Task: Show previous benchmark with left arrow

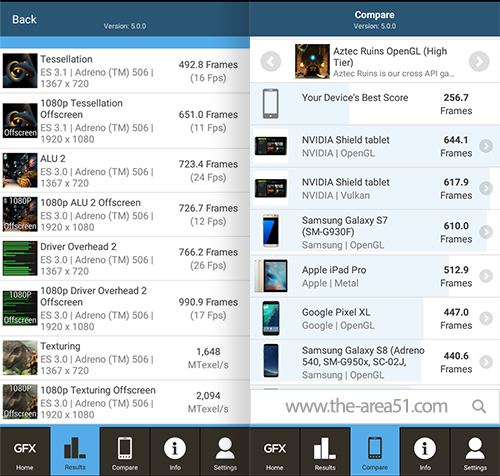Action: pos(271,61)
